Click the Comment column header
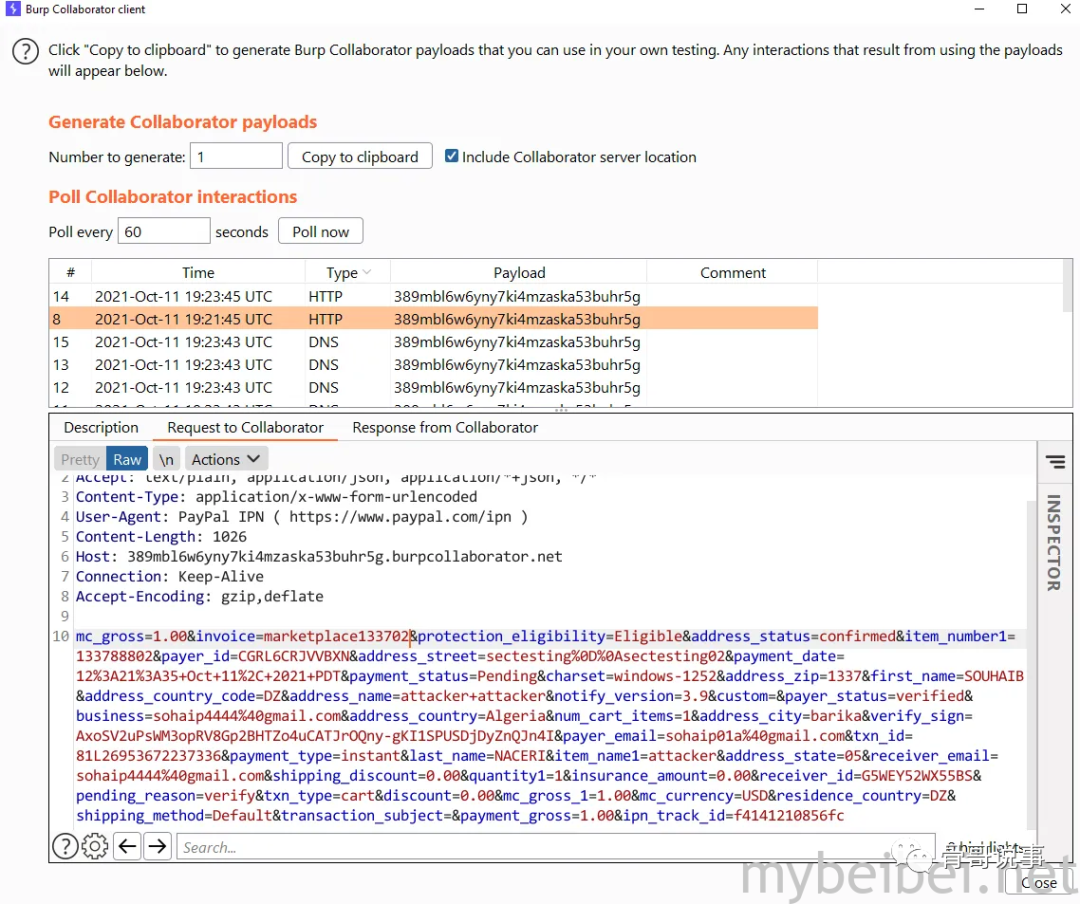The width and height of the screenshot is (1080, 904). pyautogui.click(x=732, y=273)
